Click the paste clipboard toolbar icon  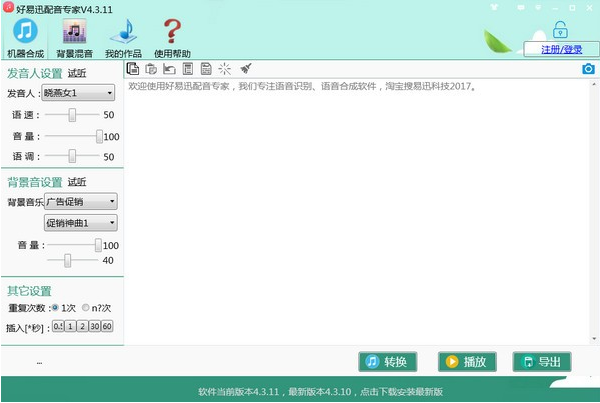(151, 69)
